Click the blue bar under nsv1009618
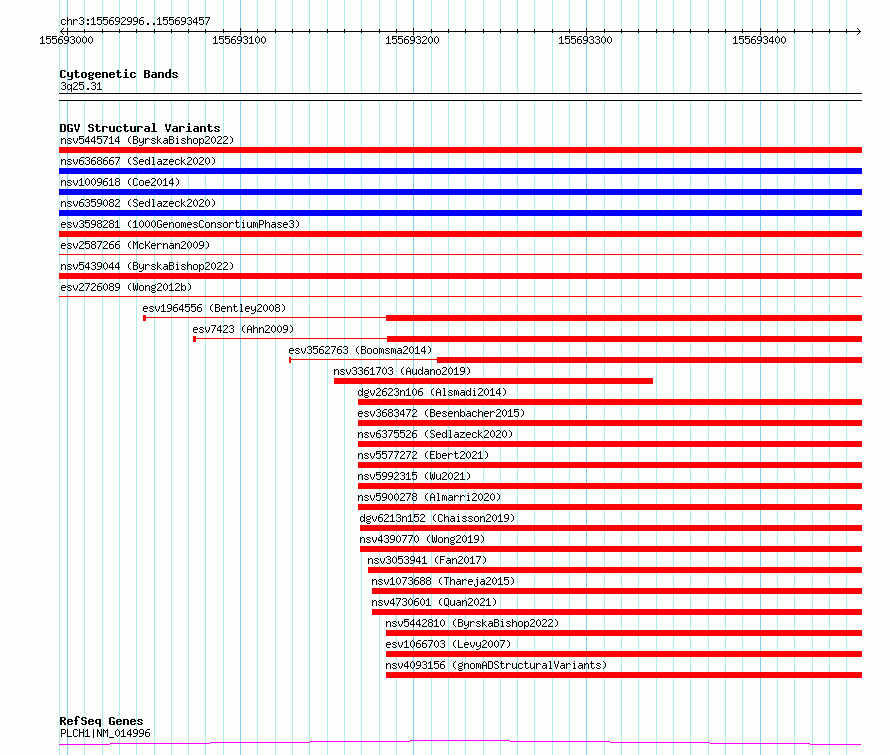The image size is (890, 755). tap(460, 192)
